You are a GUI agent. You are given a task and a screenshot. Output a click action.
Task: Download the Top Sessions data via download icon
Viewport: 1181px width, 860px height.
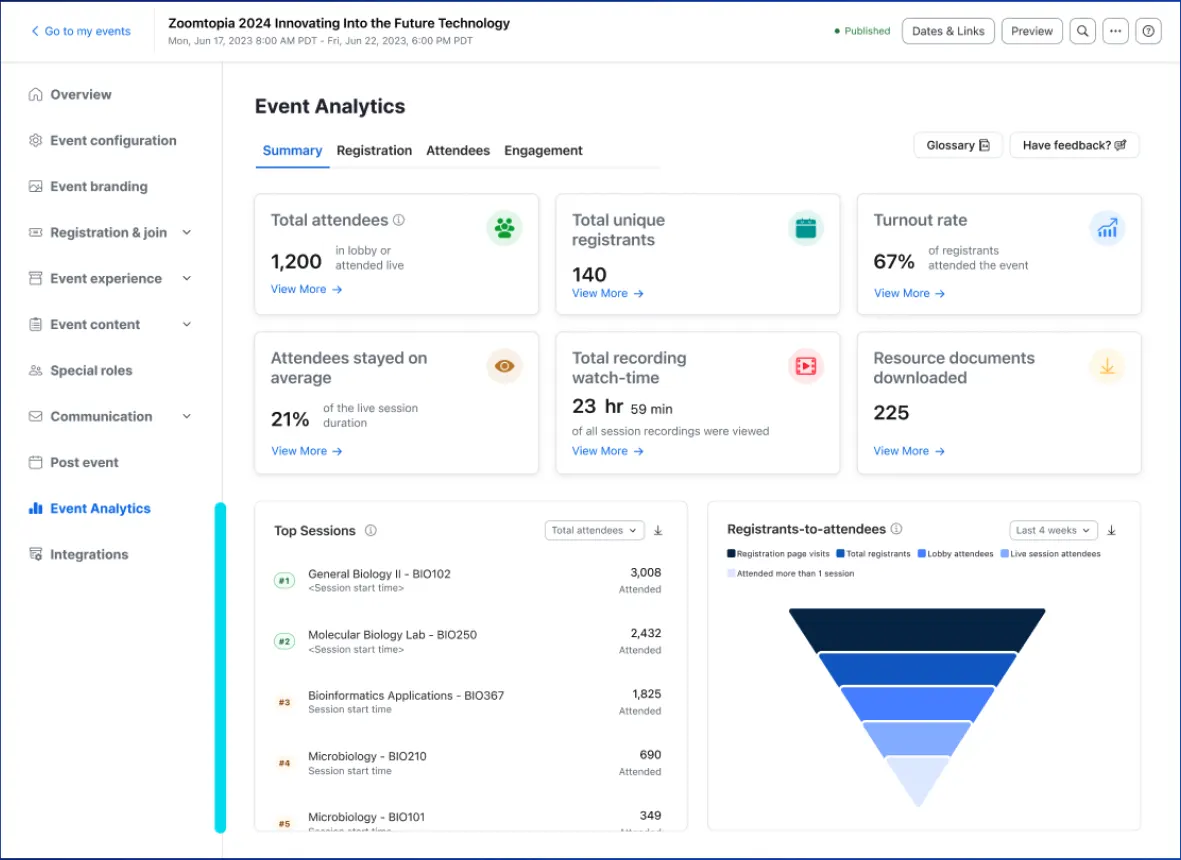pos(657,530)
